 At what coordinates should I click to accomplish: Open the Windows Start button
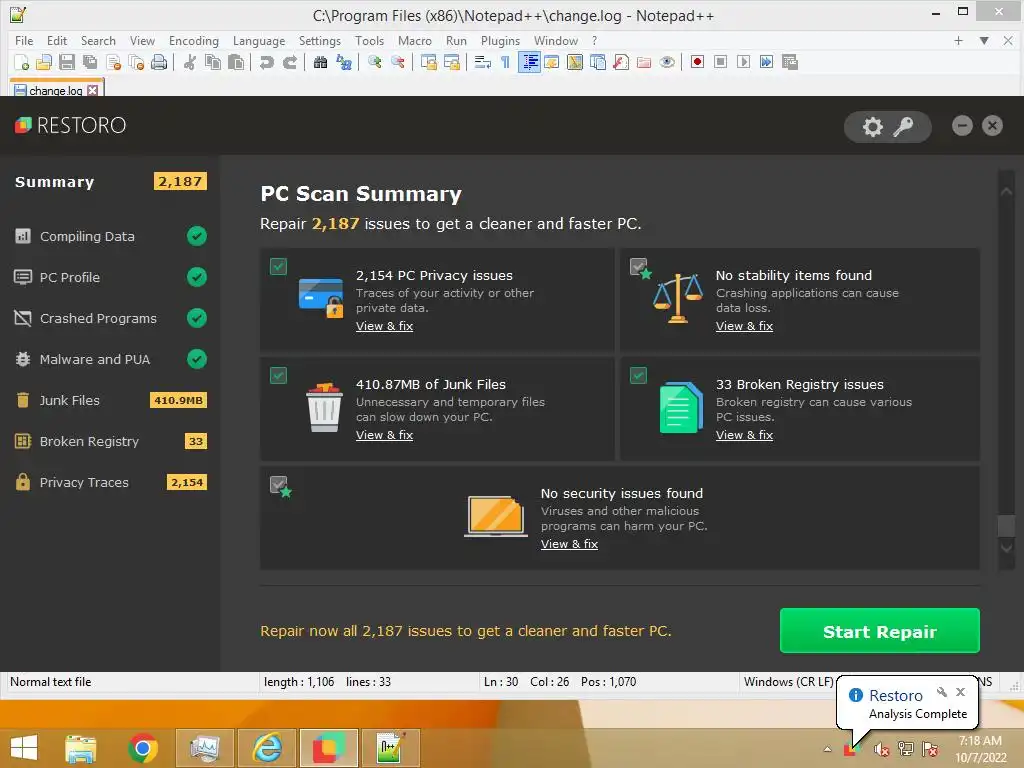coord(24,748)
